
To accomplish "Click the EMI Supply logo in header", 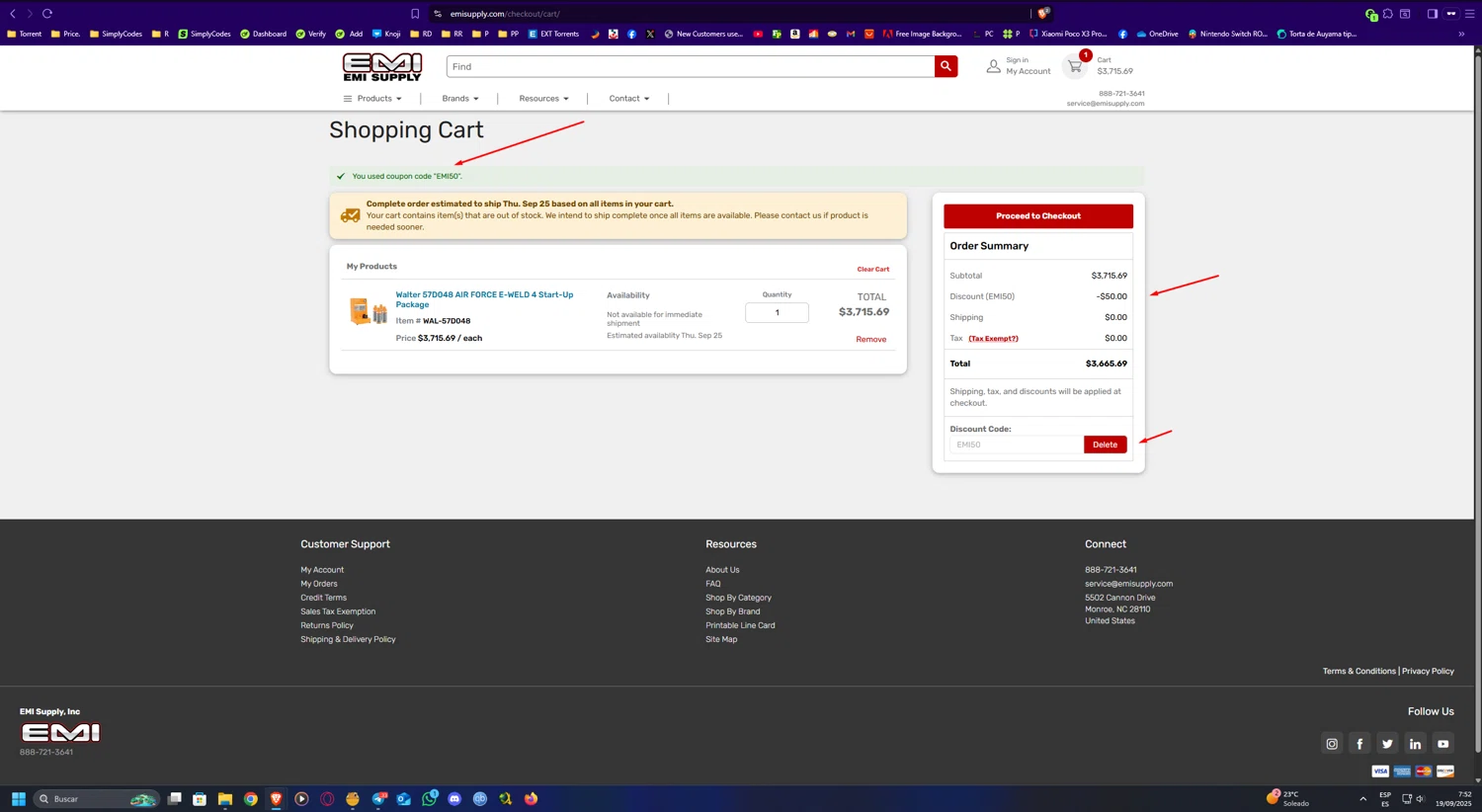I will pos(382,67).
